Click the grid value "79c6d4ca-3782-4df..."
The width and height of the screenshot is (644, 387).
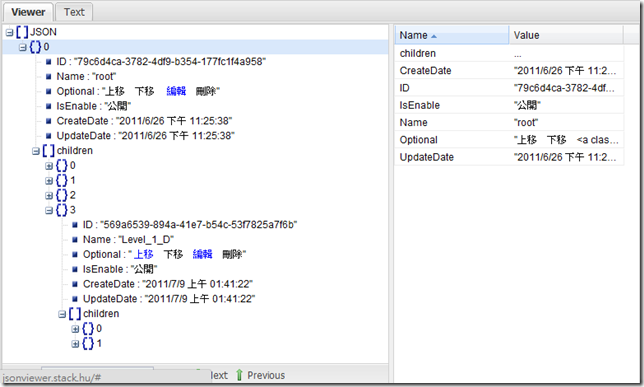point(564,88)
